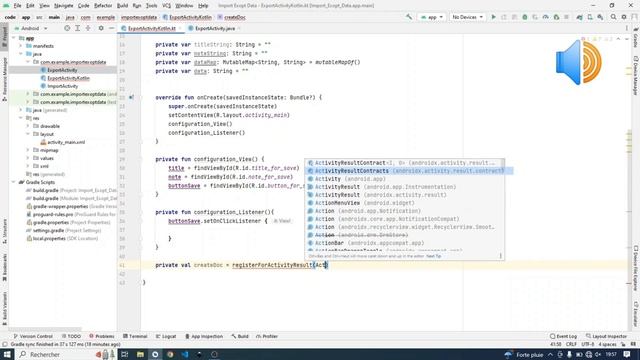Open the SDK Manager toolbar icon
The height and width of the screenshot is (360, 640).
[600, 17]
